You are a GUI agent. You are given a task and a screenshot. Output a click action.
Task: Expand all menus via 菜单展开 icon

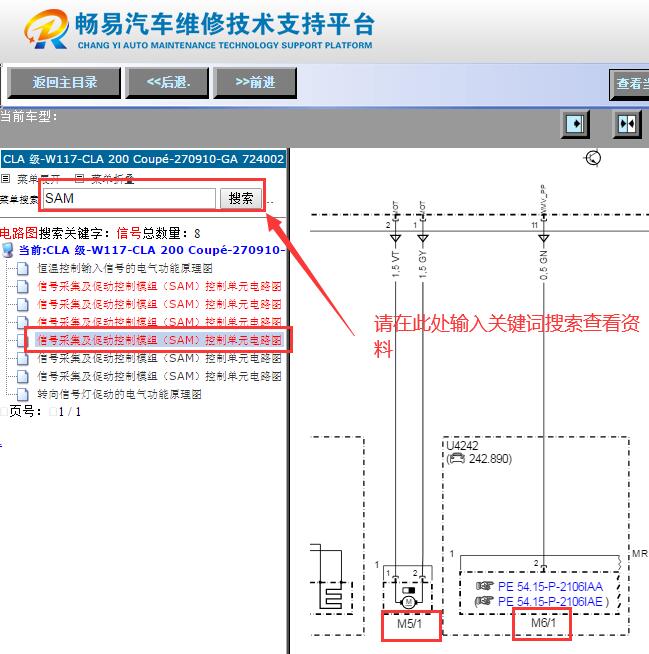pos(5,179)
